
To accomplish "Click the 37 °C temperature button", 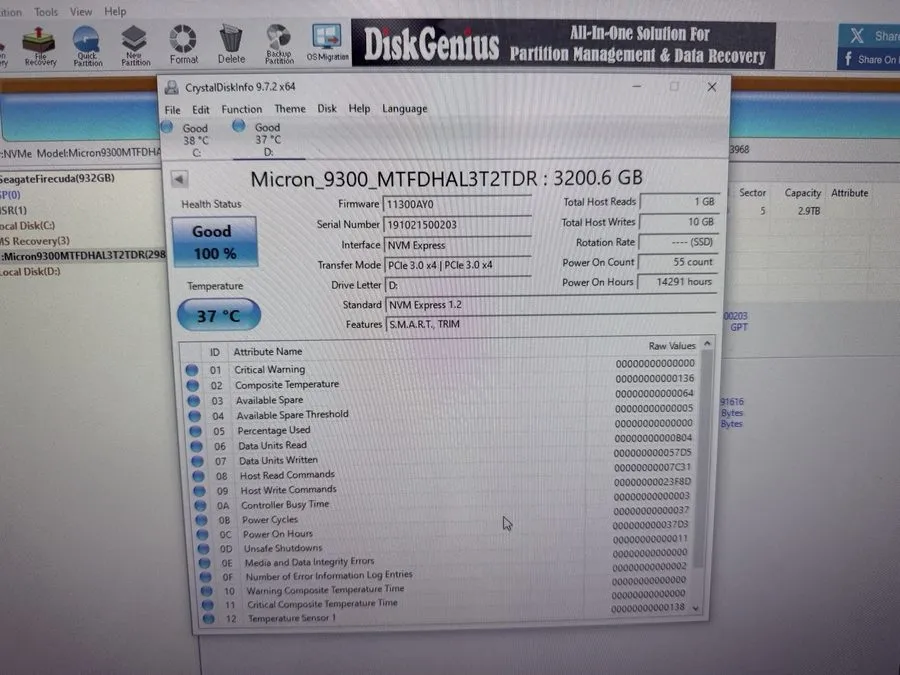I will [x=219, y=315].
